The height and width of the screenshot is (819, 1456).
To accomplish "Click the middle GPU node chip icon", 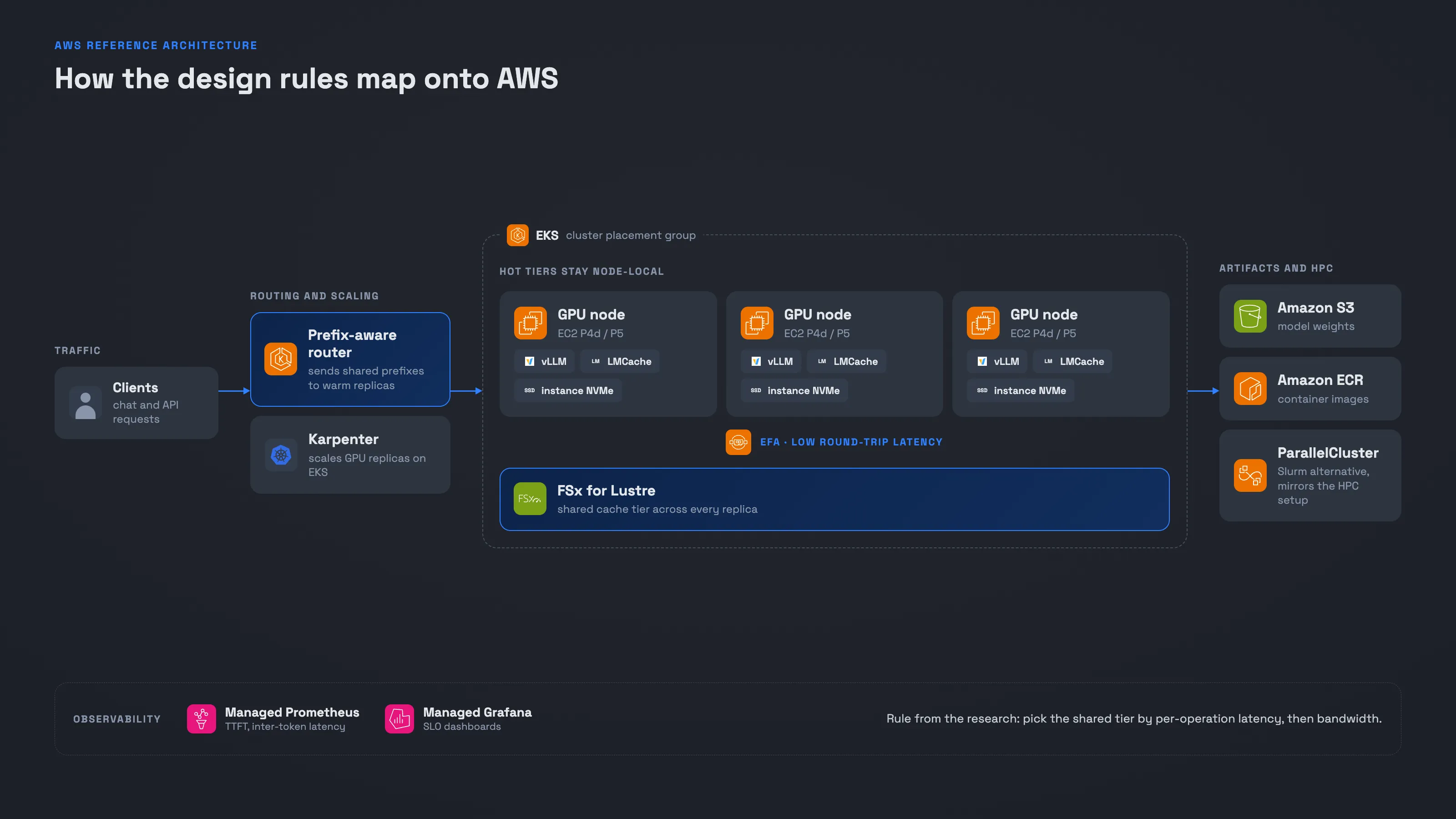I will click(756, 323).
